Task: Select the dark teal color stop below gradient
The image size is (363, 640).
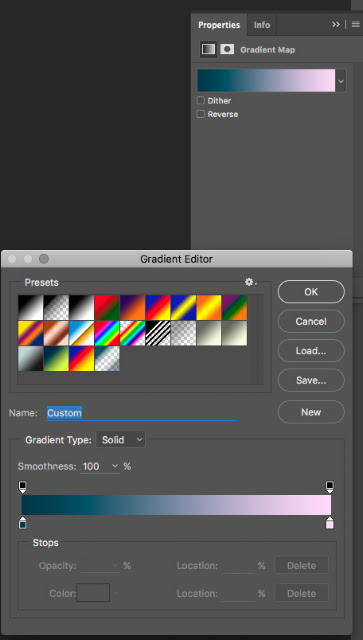Action: point(22,523)
